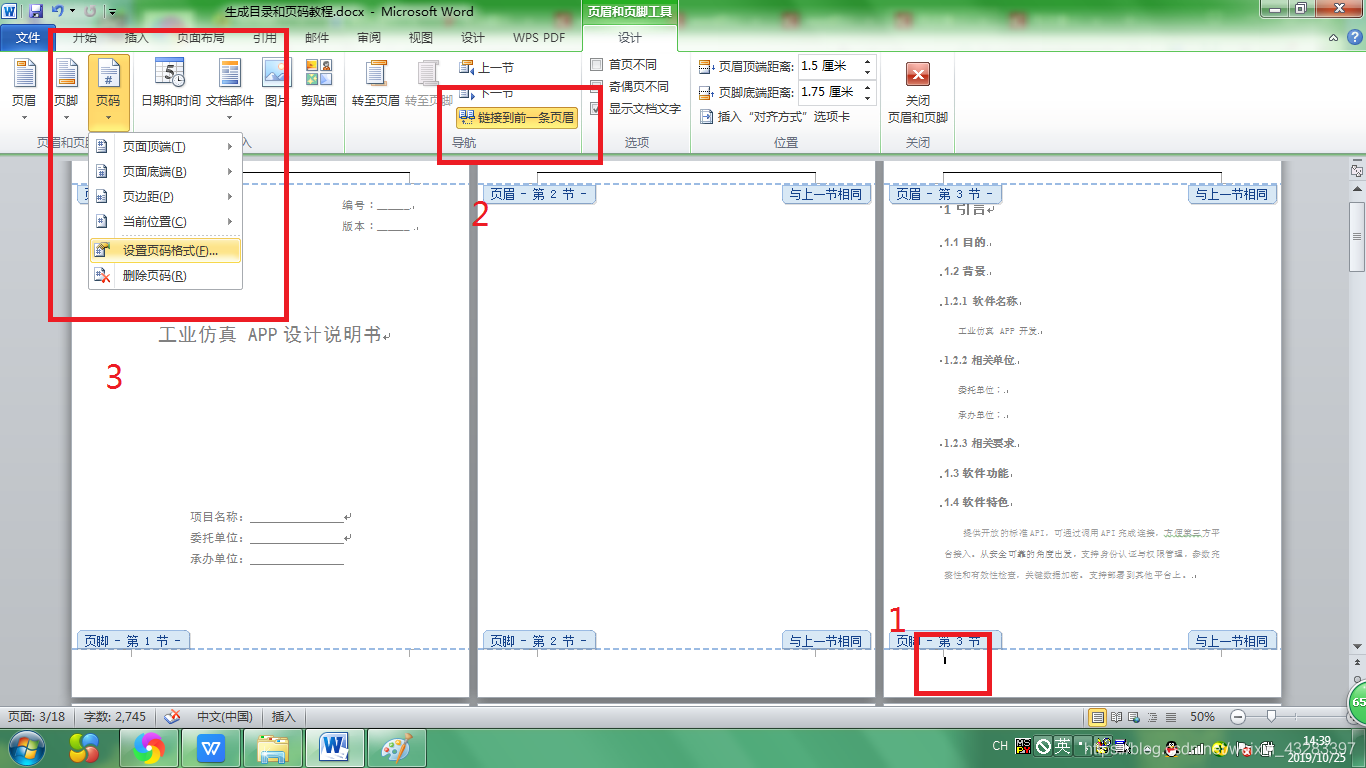The width and height of the screenshot is (1366, 768).
Task: Toggle 链接到前一条页眉 button
Action: tap(517, 117)
